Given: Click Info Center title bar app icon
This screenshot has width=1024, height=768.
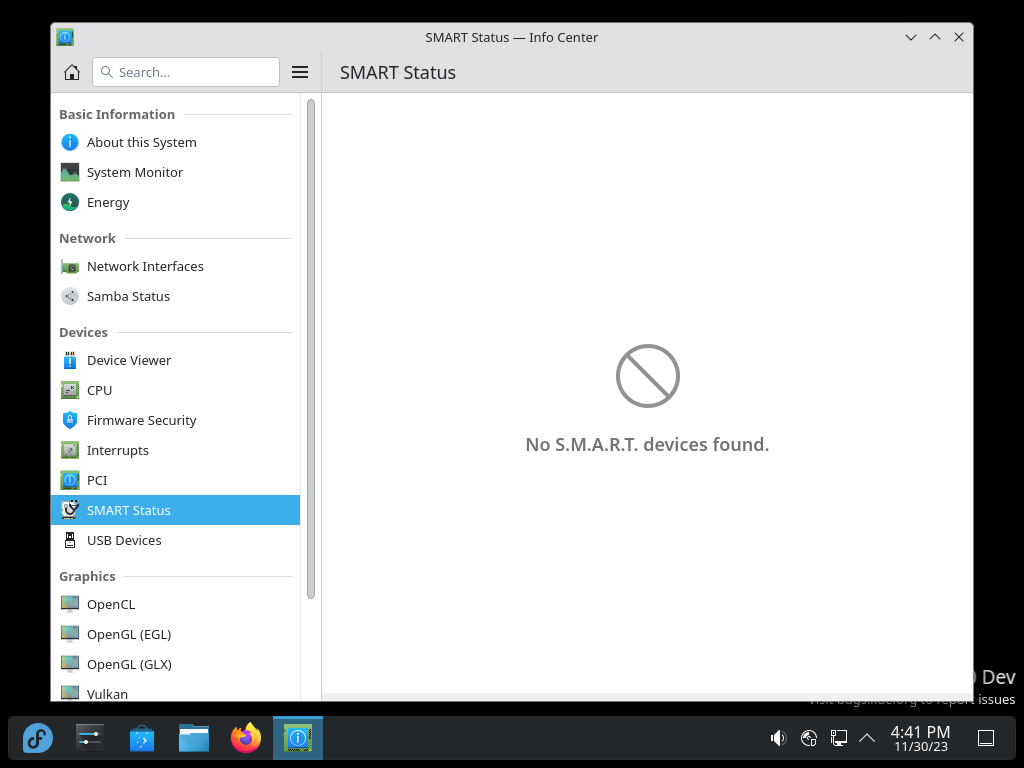Looking at the screenshot, I should [65, 37].
